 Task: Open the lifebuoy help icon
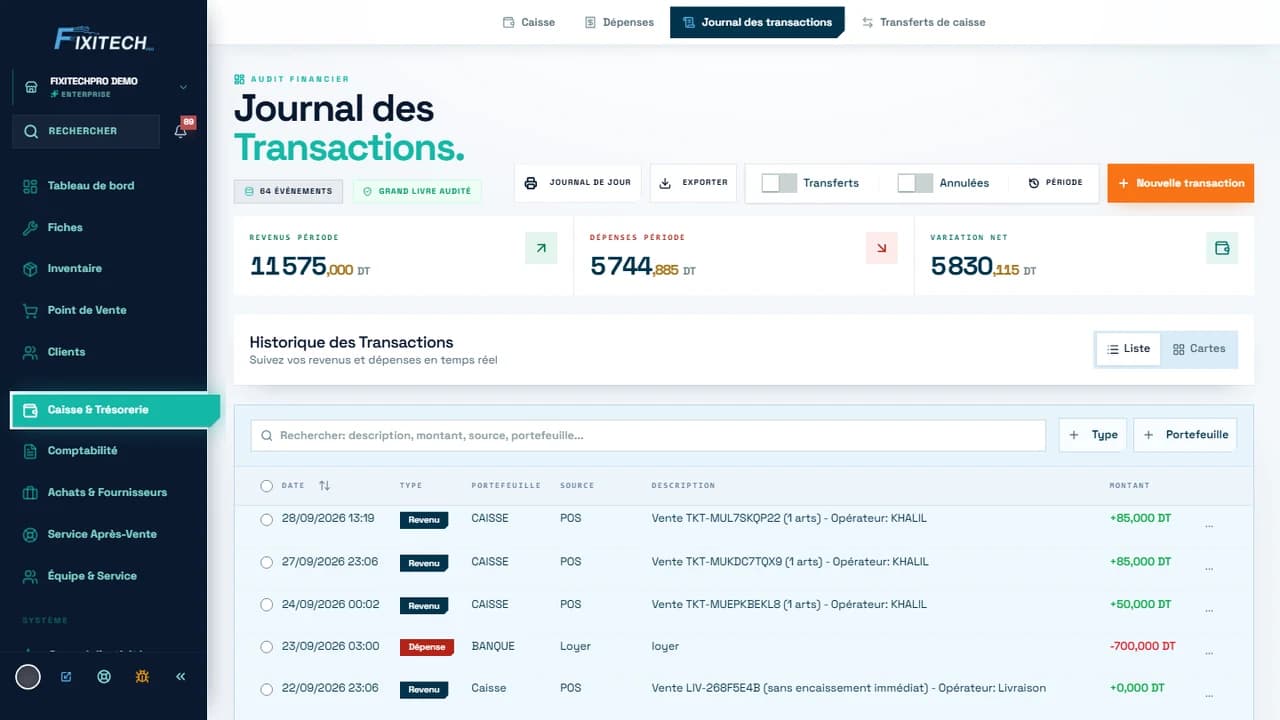(x=103, y=677)
